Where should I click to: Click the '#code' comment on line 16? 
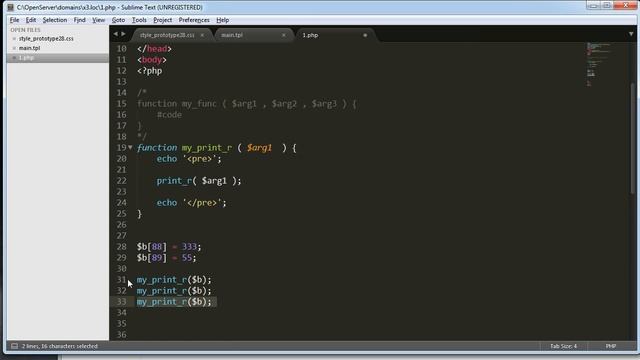pyautogui.click(x=169, y=115)
